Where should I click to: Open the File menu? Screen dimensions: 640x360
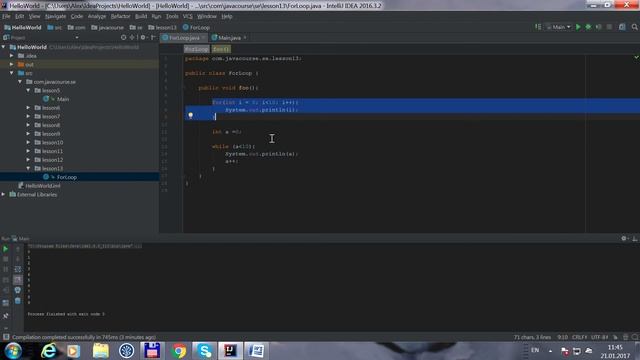pos(6,16)
